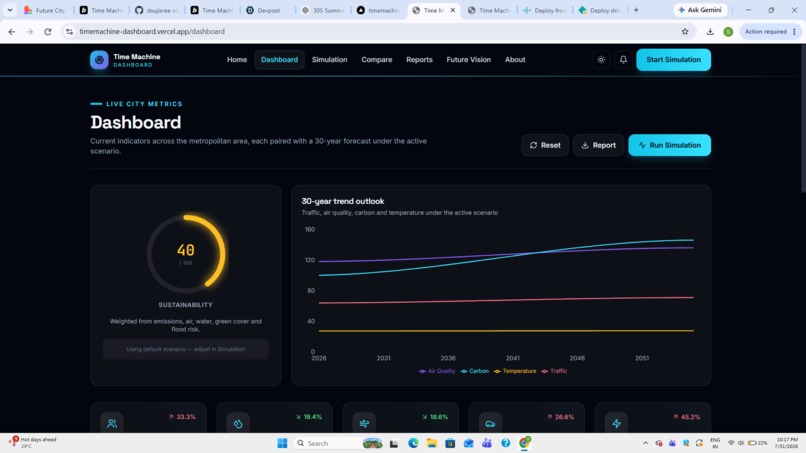Image resolution: width=806 pixels, height=453 pixels.
Task: Click the battery 22% indicator
Action: pos(758,443)
